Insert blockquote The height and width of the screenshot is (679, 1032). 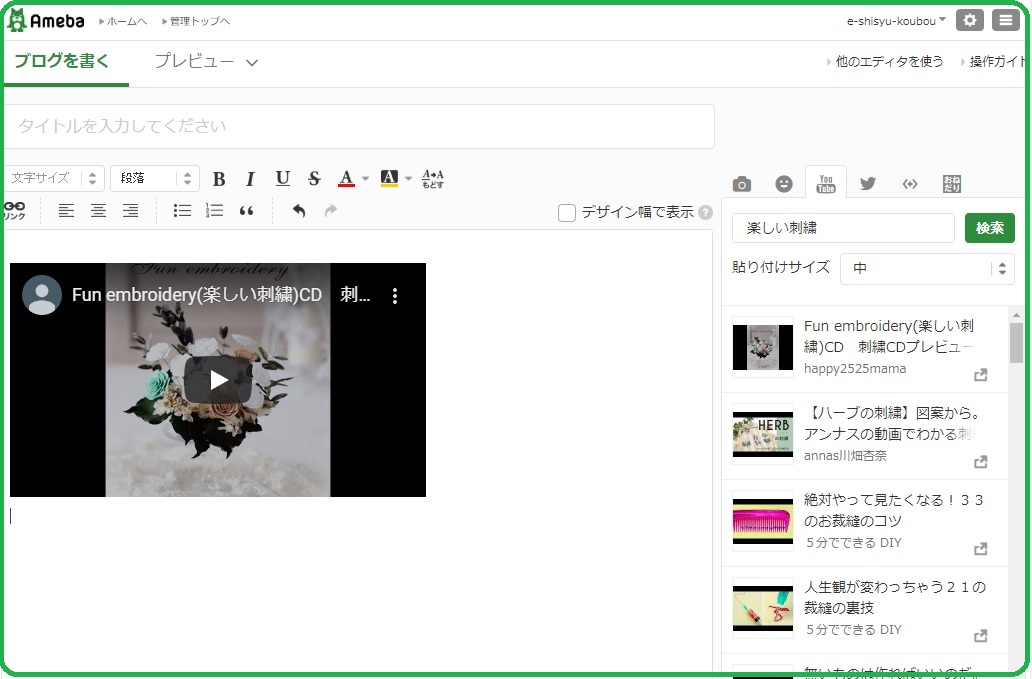[246, 211]
